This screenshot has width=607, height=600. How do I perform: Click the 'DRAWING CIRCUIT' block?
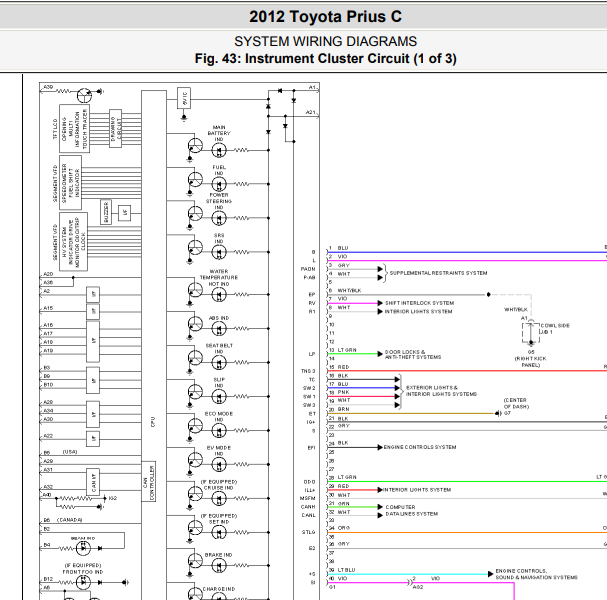tap(115, 129)
